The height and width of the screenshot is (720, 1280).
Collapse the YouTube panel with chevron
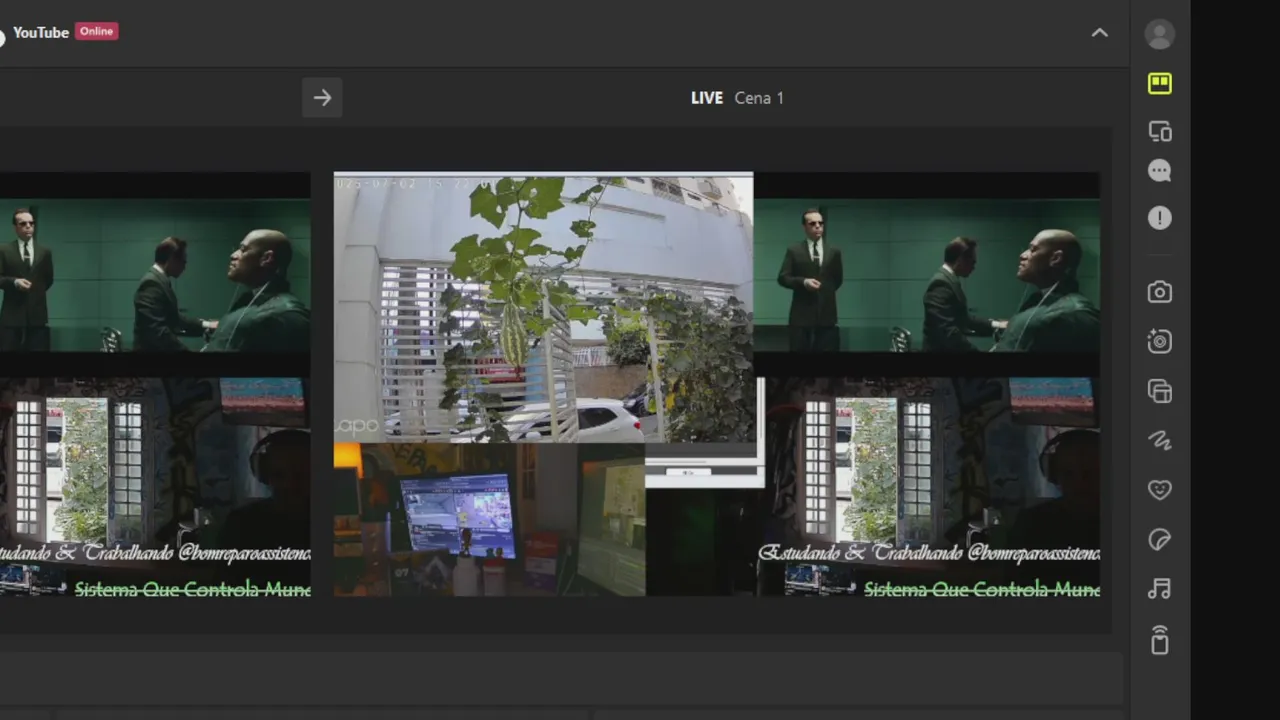(1100, 32)
